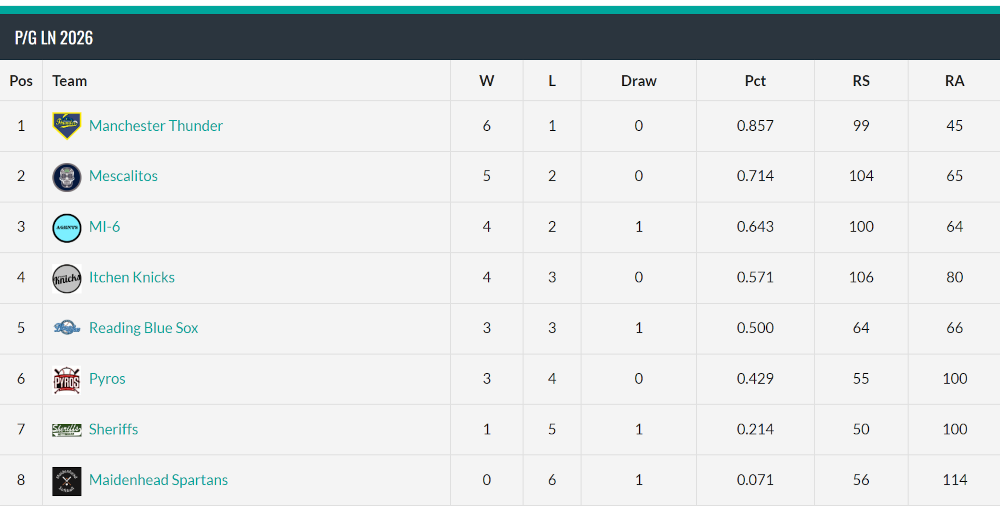Open the Maidenhead Spartans team link
The height and width of the screenshot is (511, 1000).
pos(158,480)
